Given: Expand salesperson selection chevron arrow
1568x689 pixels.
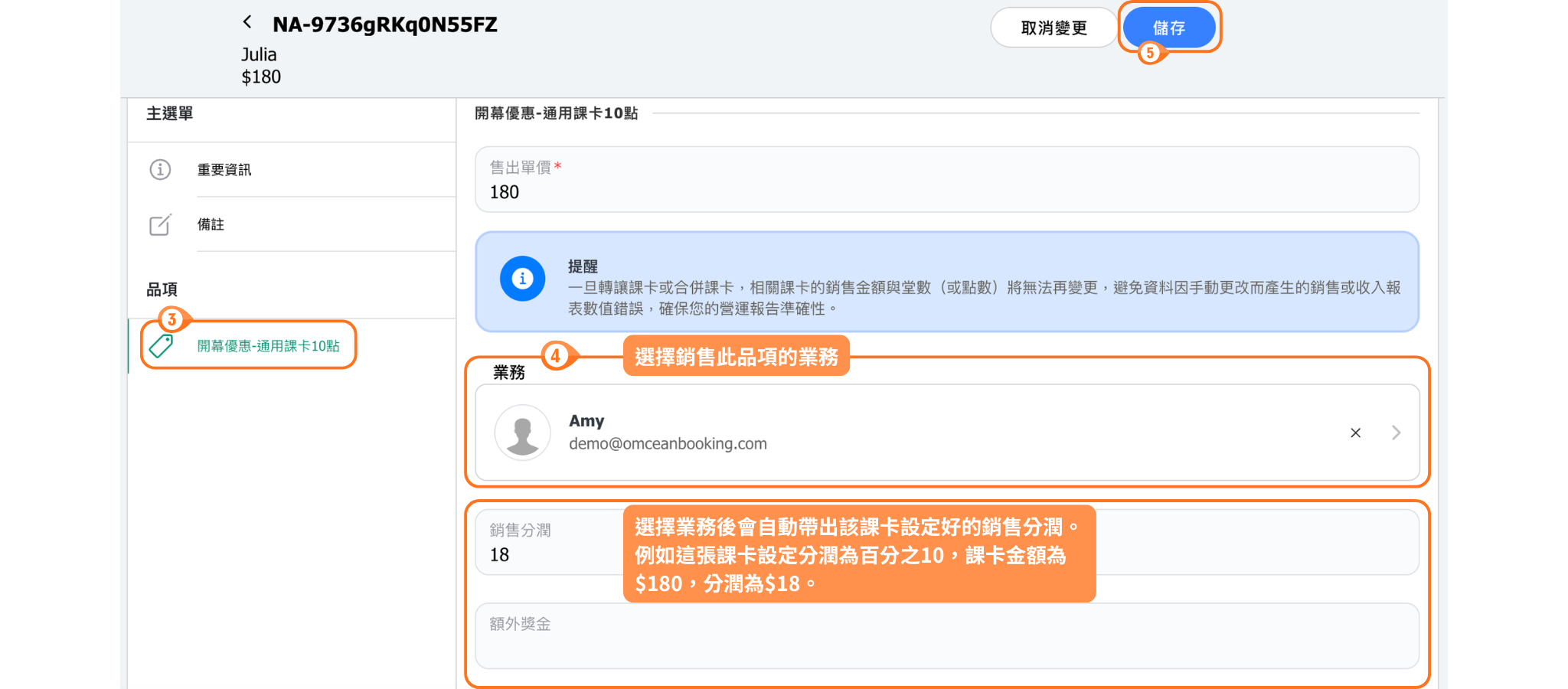Looking at the screenshot, I should (x=1396, y=433).
